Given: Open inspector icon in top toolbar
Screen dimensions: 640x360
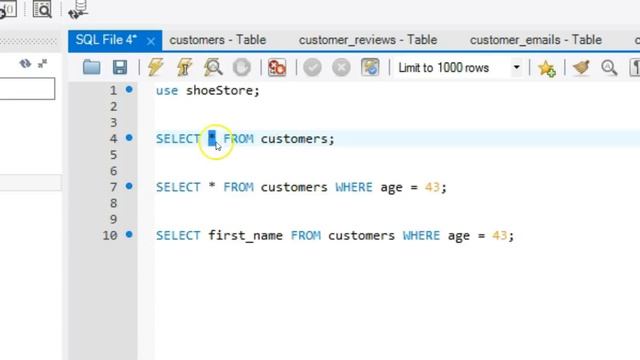Looking at the screenshot, I should [42, 9].
